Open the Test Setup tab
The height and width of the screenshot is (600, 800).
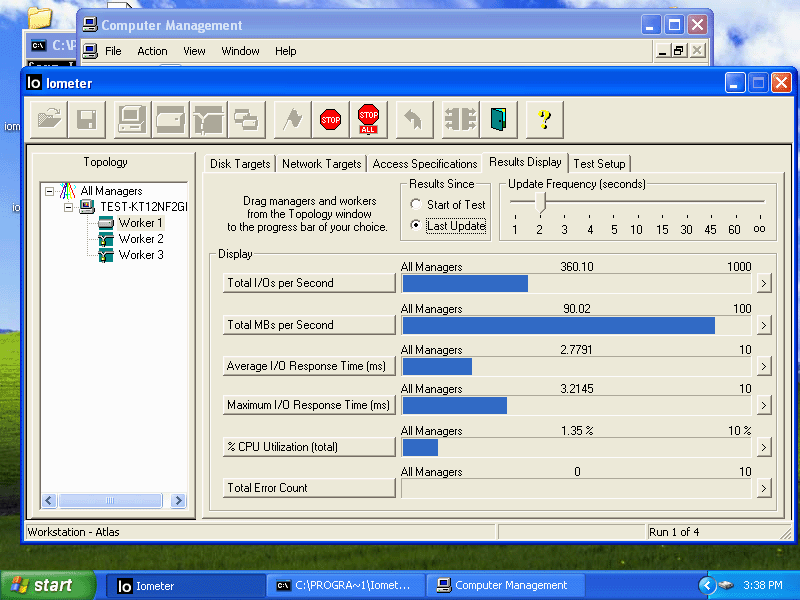[599, 164]
